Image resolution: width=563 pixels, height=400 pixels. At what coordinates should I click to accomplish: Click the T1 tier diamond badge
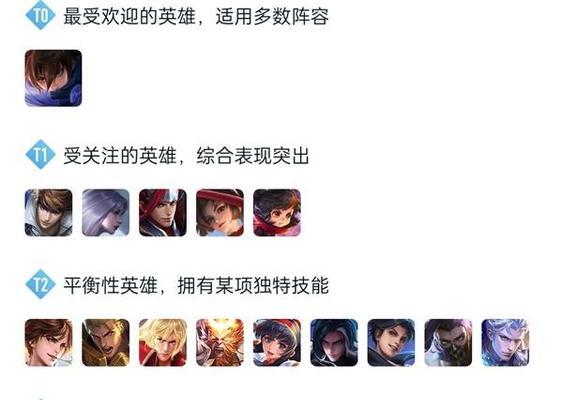click(x=40, y=154)
